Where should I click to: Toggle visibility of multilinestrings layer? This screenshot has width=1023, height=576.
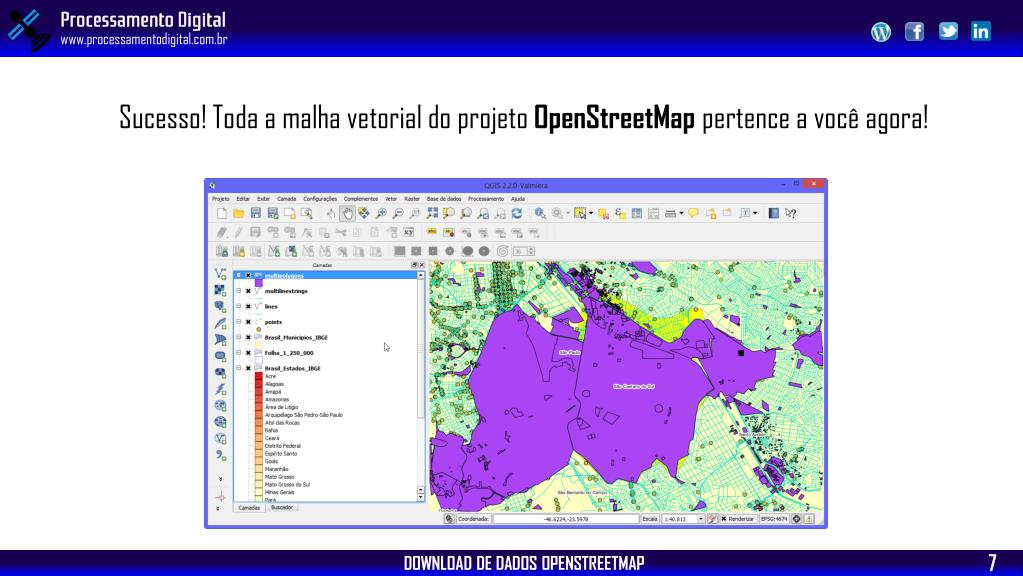pos(248,291)
